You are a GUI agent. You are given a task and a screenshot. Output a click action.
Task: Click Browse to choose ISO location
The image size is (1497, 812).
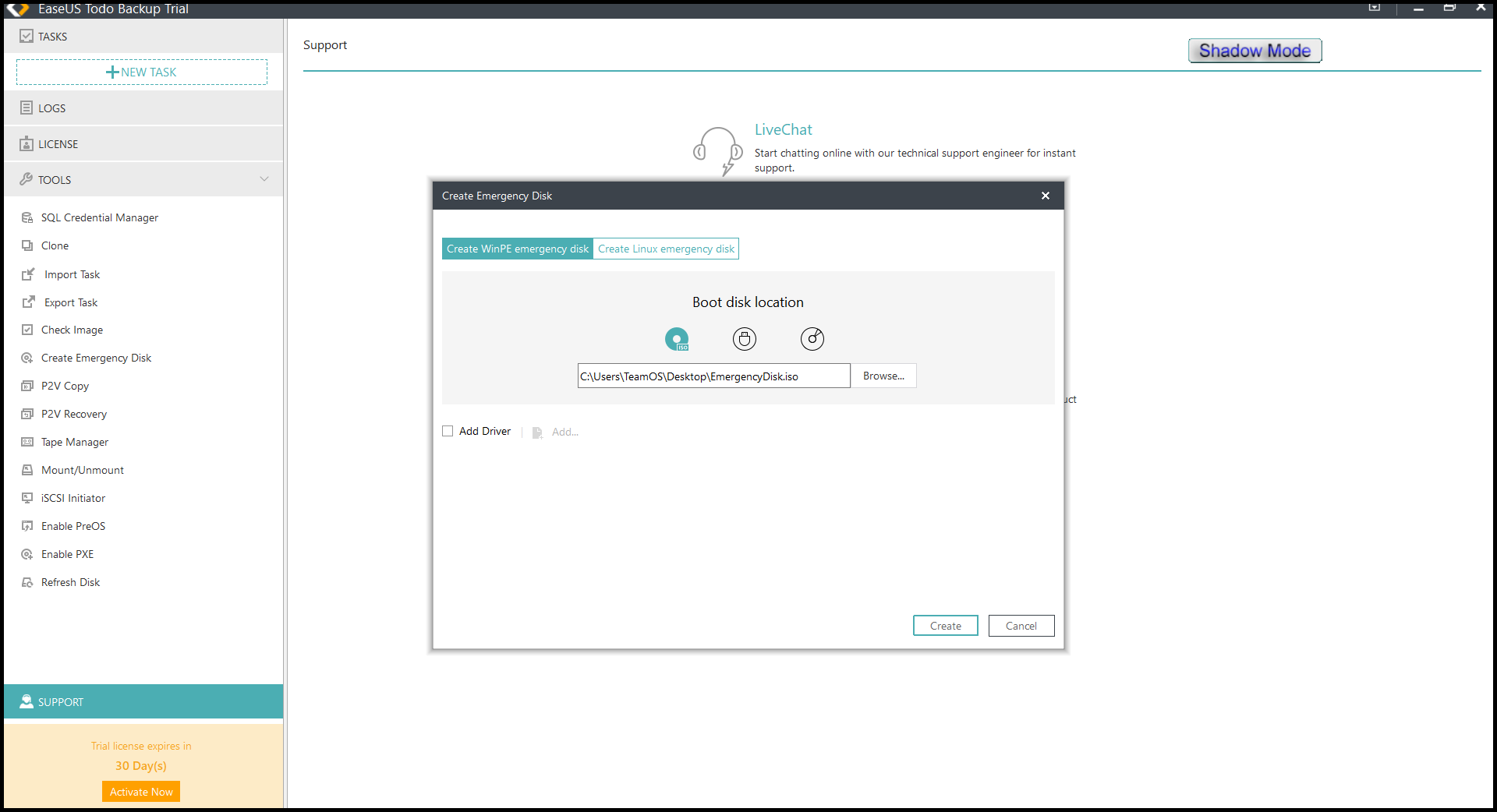click(x=883, y=376)
